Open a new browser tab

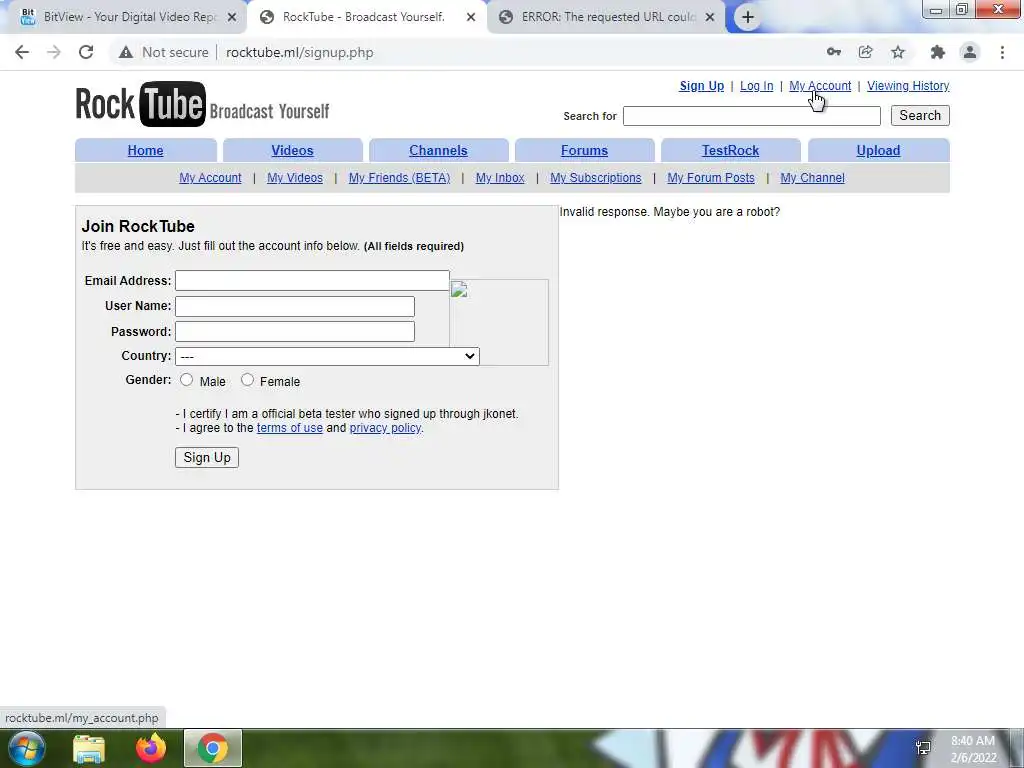[748, 17]
